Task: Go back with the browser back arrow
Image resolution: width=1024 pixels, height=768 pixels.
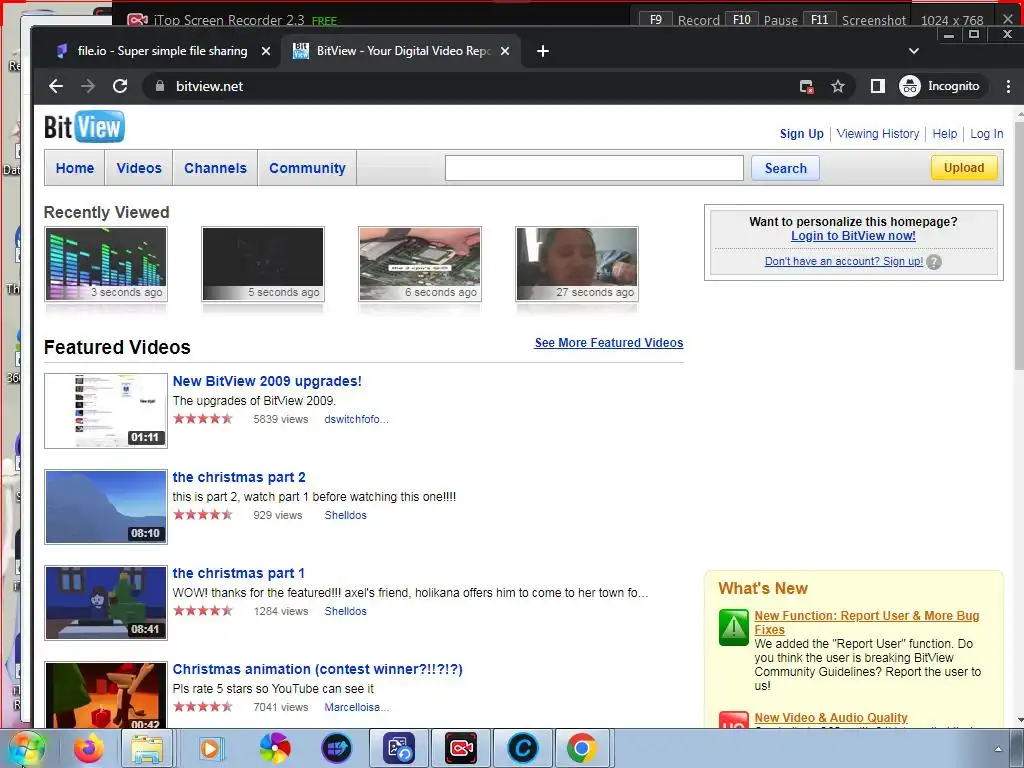Action: 56,86
